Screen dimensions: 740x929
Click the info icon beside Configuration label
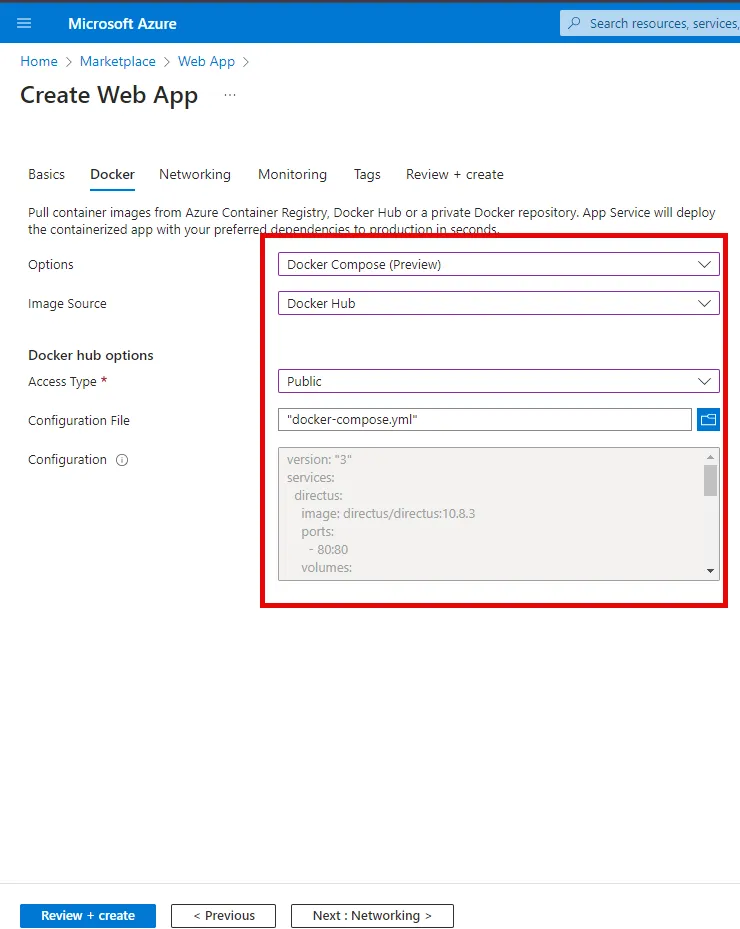click(x=122, y=460)
